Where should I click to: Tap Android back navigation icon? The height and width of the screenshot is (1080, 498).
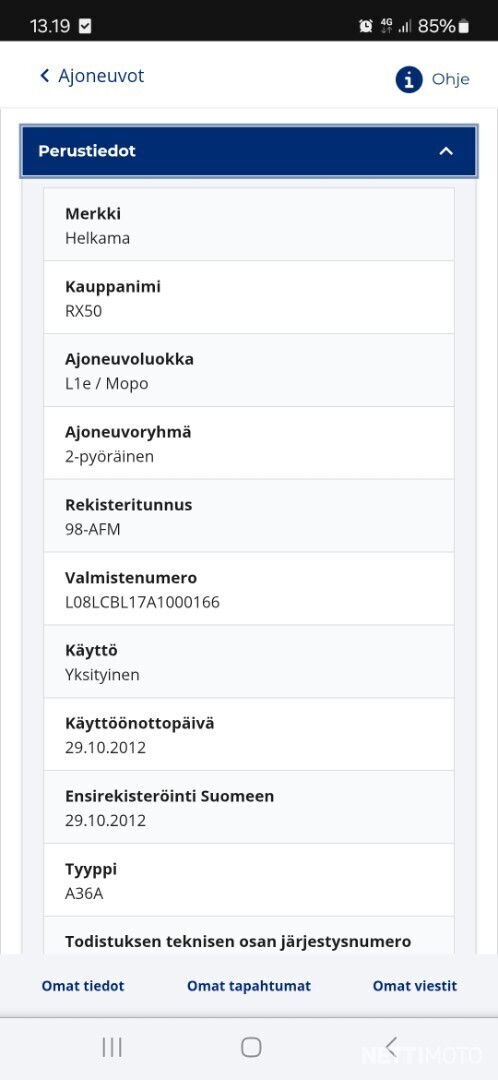391,1047
